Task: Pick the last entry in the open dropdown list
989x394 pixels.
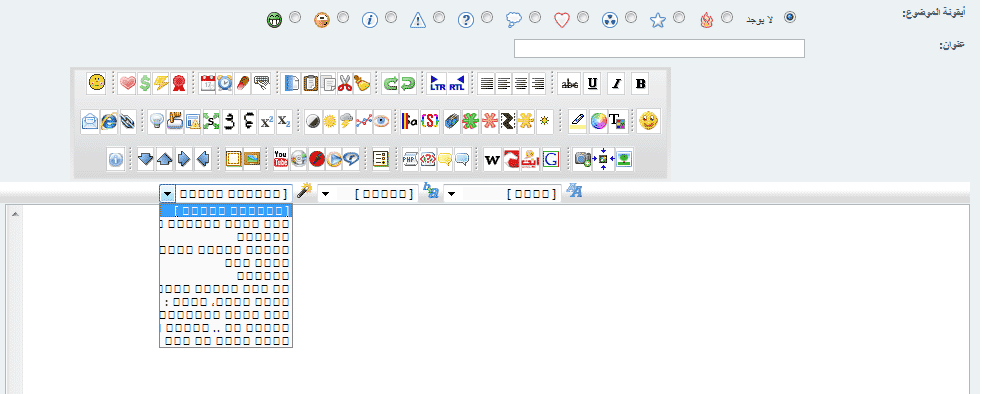Action: (226, 340)
